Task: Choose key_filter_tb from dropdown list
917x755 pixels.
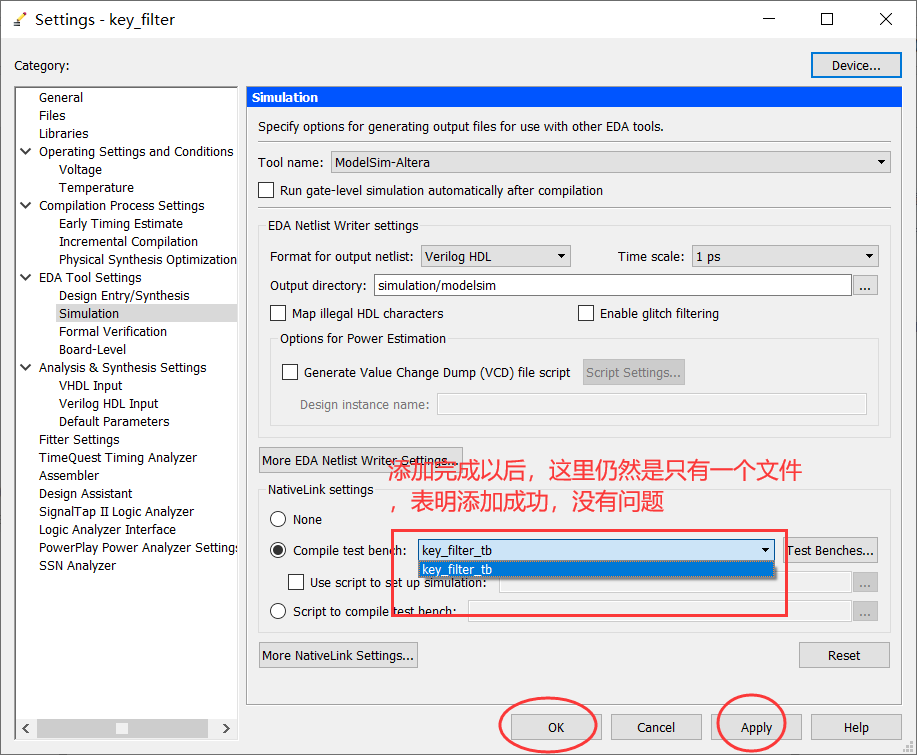Action: 596,570
